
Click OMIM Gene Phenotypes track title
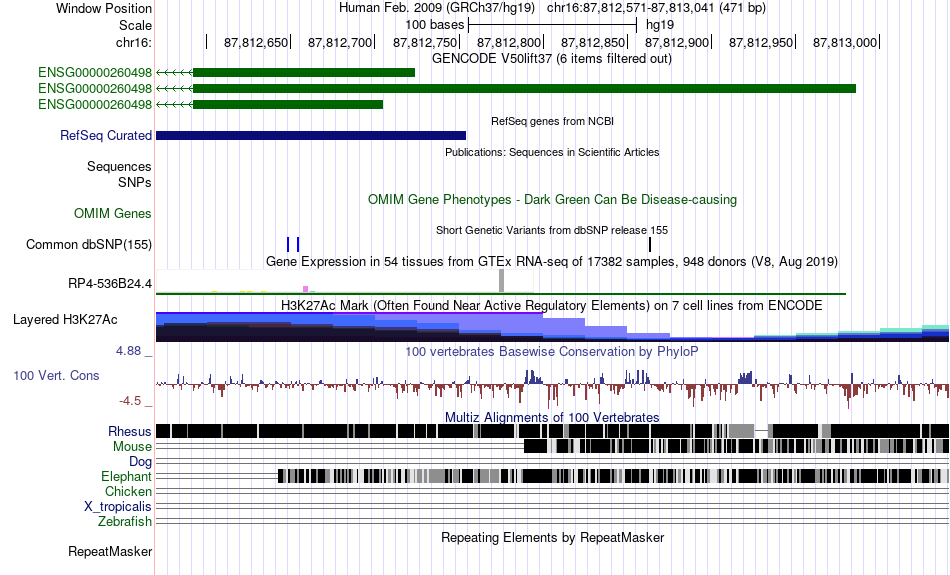pyautogui.click(x=552, y=199)
